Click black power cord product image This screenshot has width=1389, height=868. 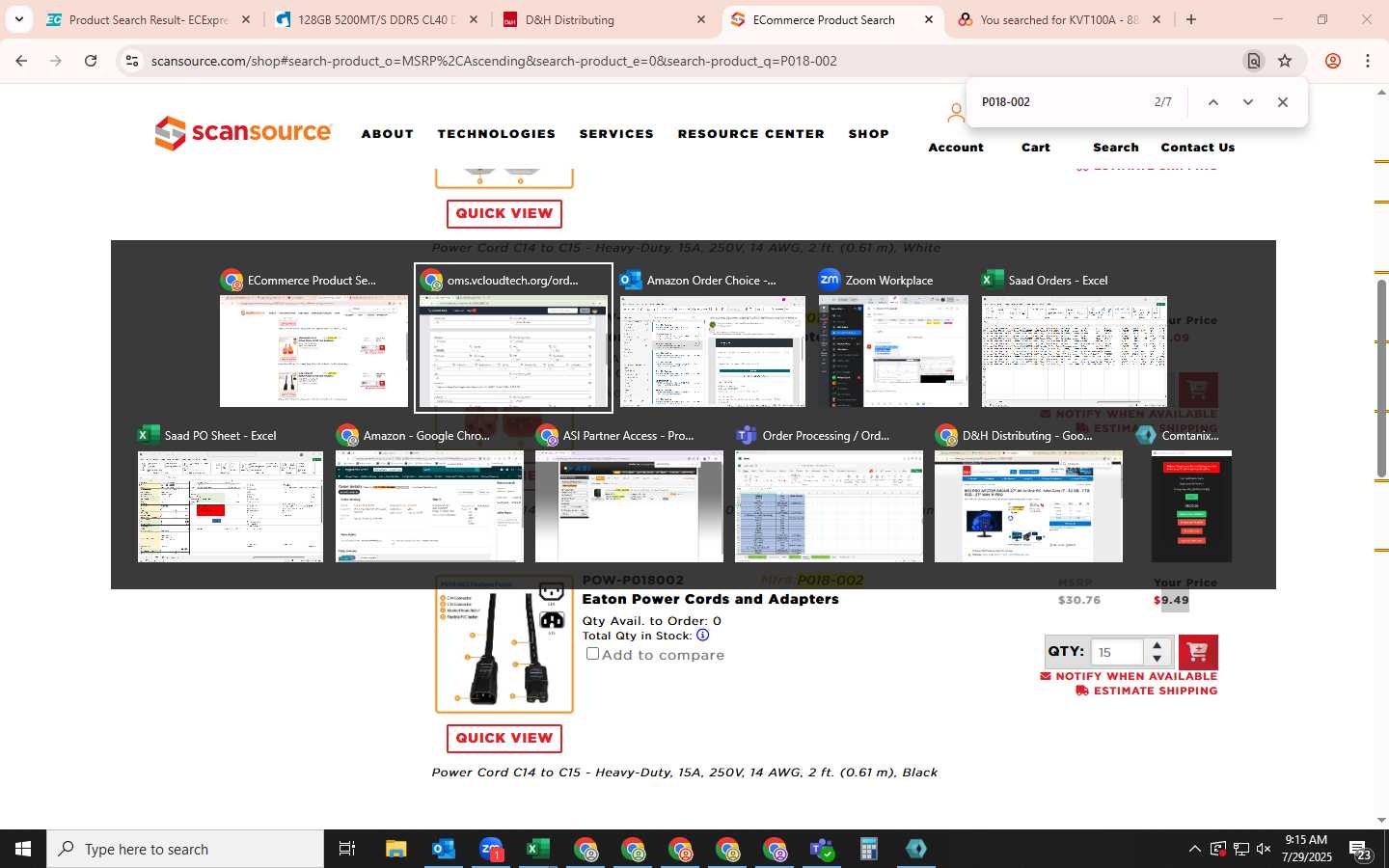pyautogui.click(x=504, y=645)
